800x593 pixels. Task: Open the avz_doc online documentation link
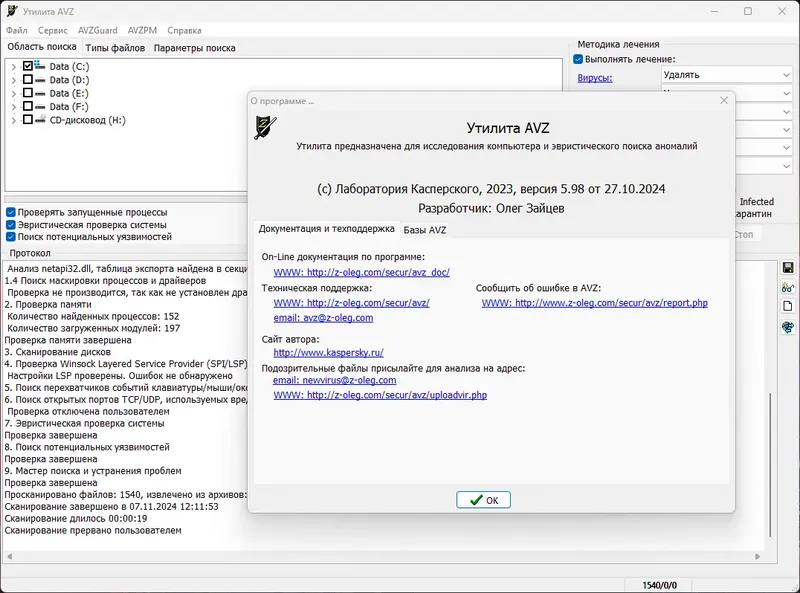tap(361, 272)
